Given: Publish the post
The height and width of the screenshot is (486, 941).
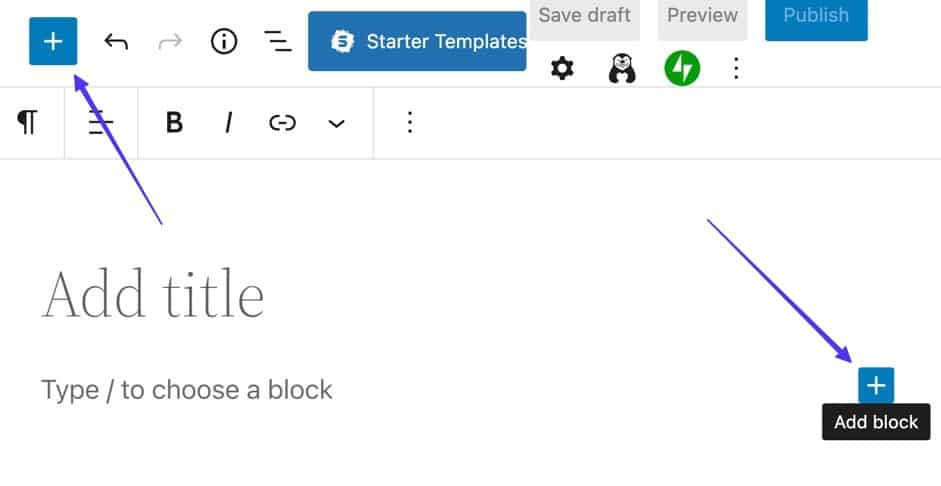Looking at the screenshot, I should [815, 16].
